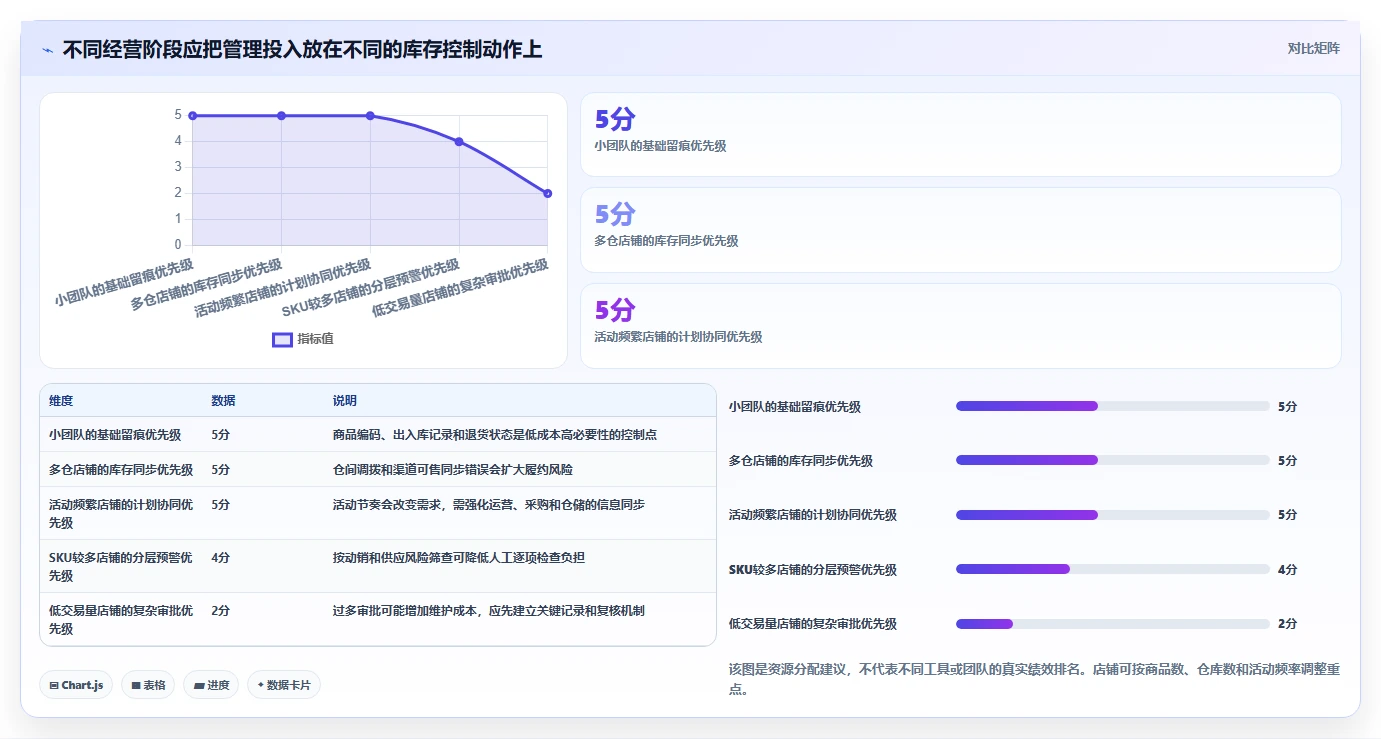Select table cell SKU较多店铺的分层预警优先级

tap(121, 567)
